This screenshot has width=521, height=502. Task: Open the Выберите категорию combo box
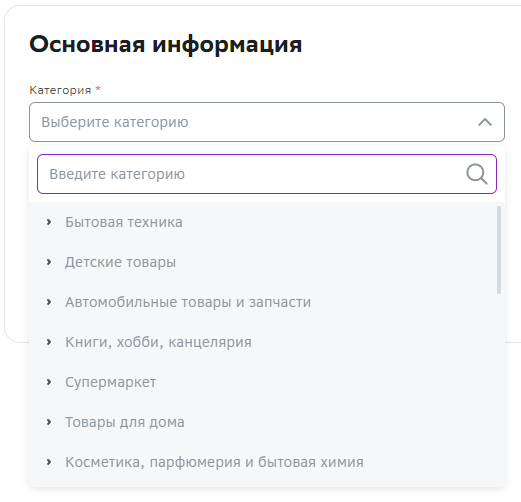pyautogui.click(x=267, y=122)
